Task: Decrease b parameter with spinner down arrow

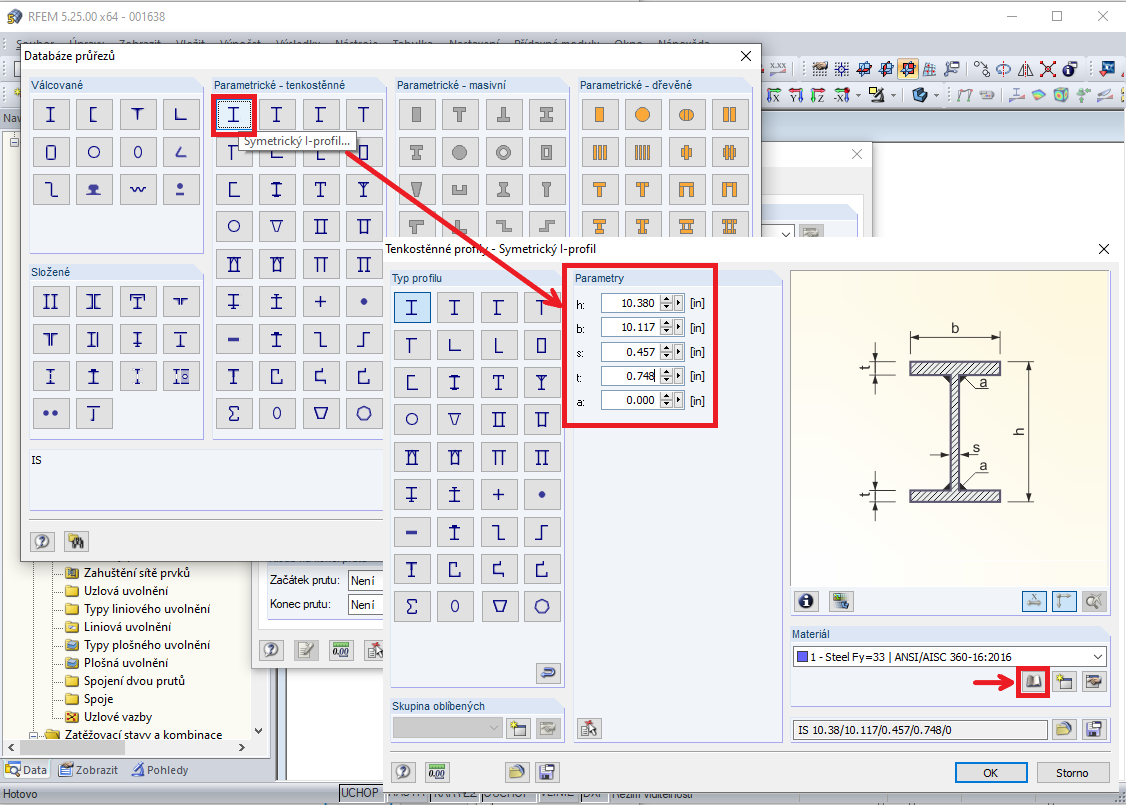Action: 666,332
